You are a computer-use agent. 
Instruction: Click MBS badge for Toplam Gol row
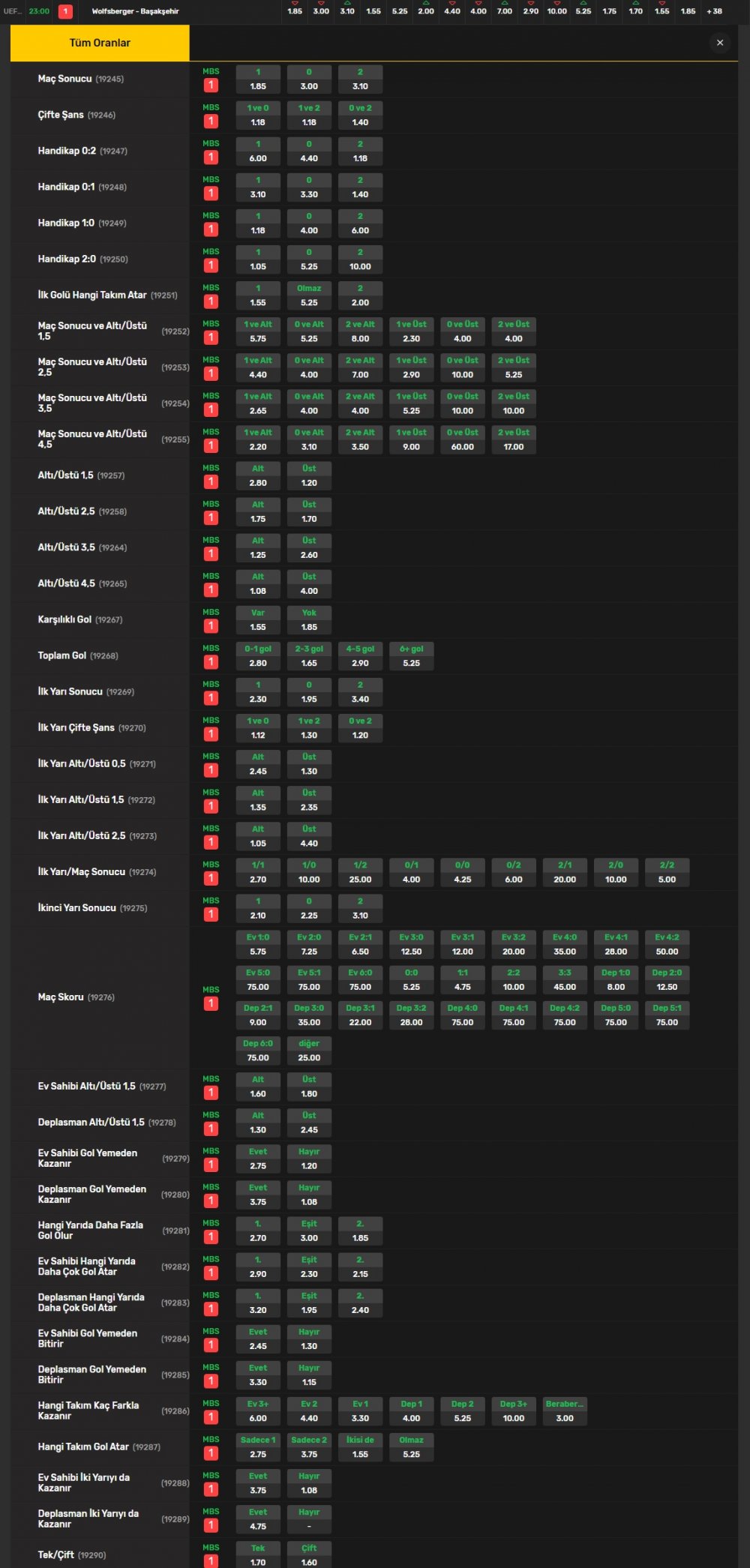tap(211, 661)
